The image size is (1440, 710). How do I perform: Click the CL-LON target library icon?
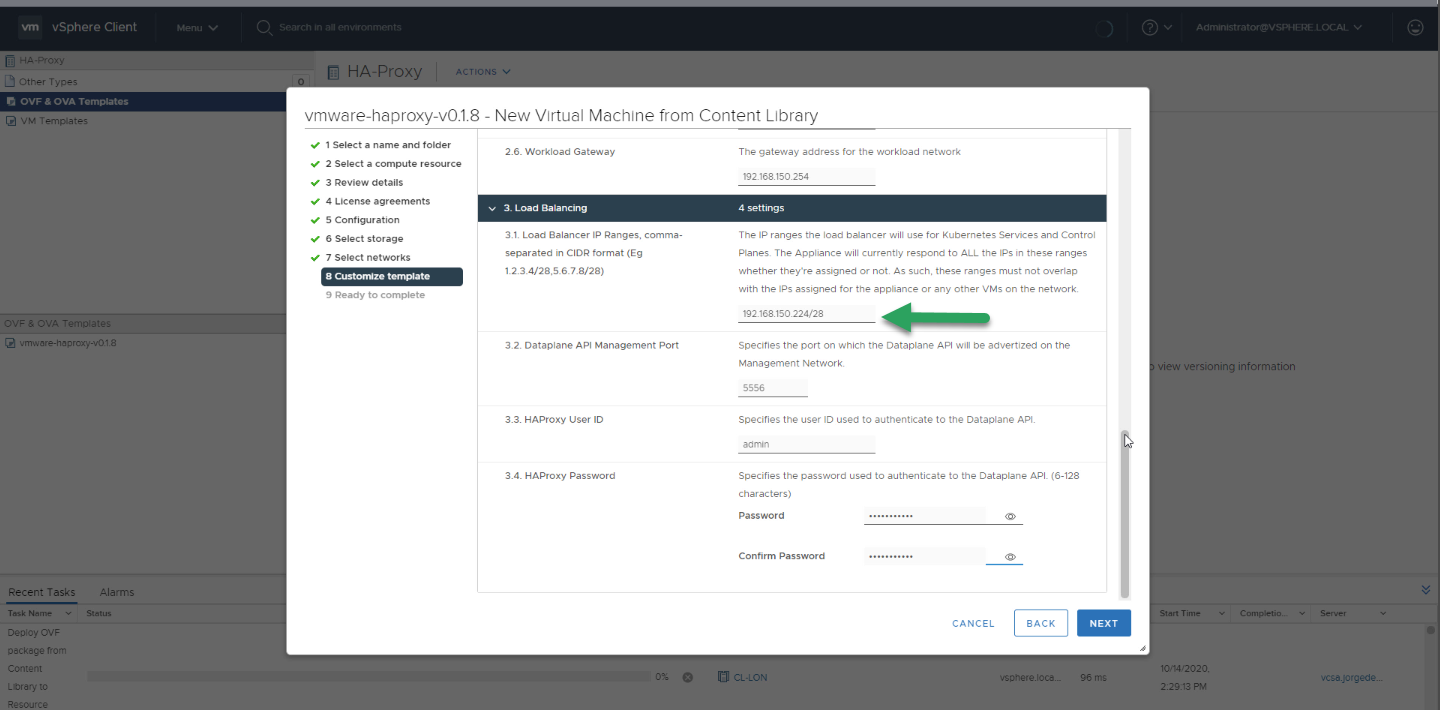pyautogui.click(x=724, y=677)
